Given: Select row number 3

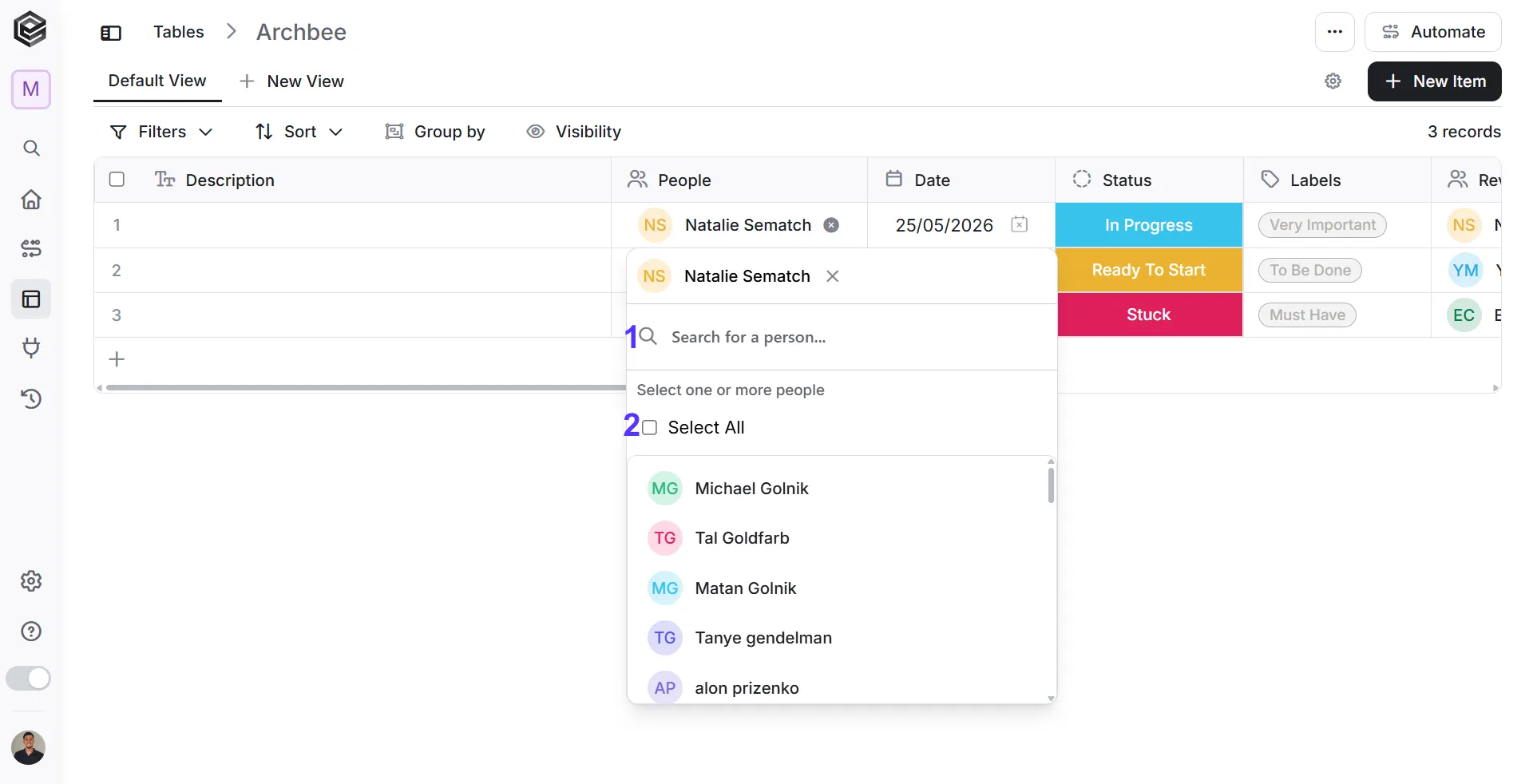Looking at the screenshot, I should click(x=117, y=315).
